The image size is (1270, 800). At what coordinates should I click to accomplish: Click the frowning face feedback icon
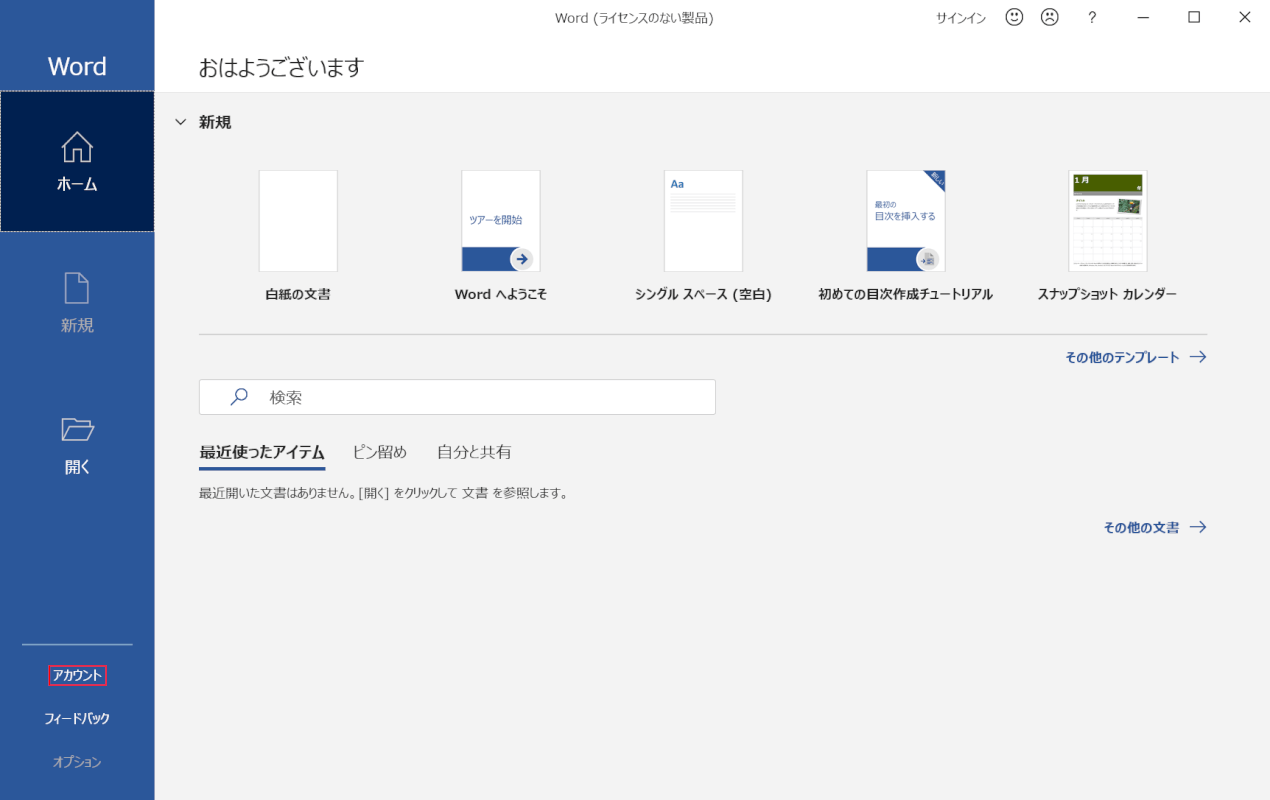click(1049, 17)
